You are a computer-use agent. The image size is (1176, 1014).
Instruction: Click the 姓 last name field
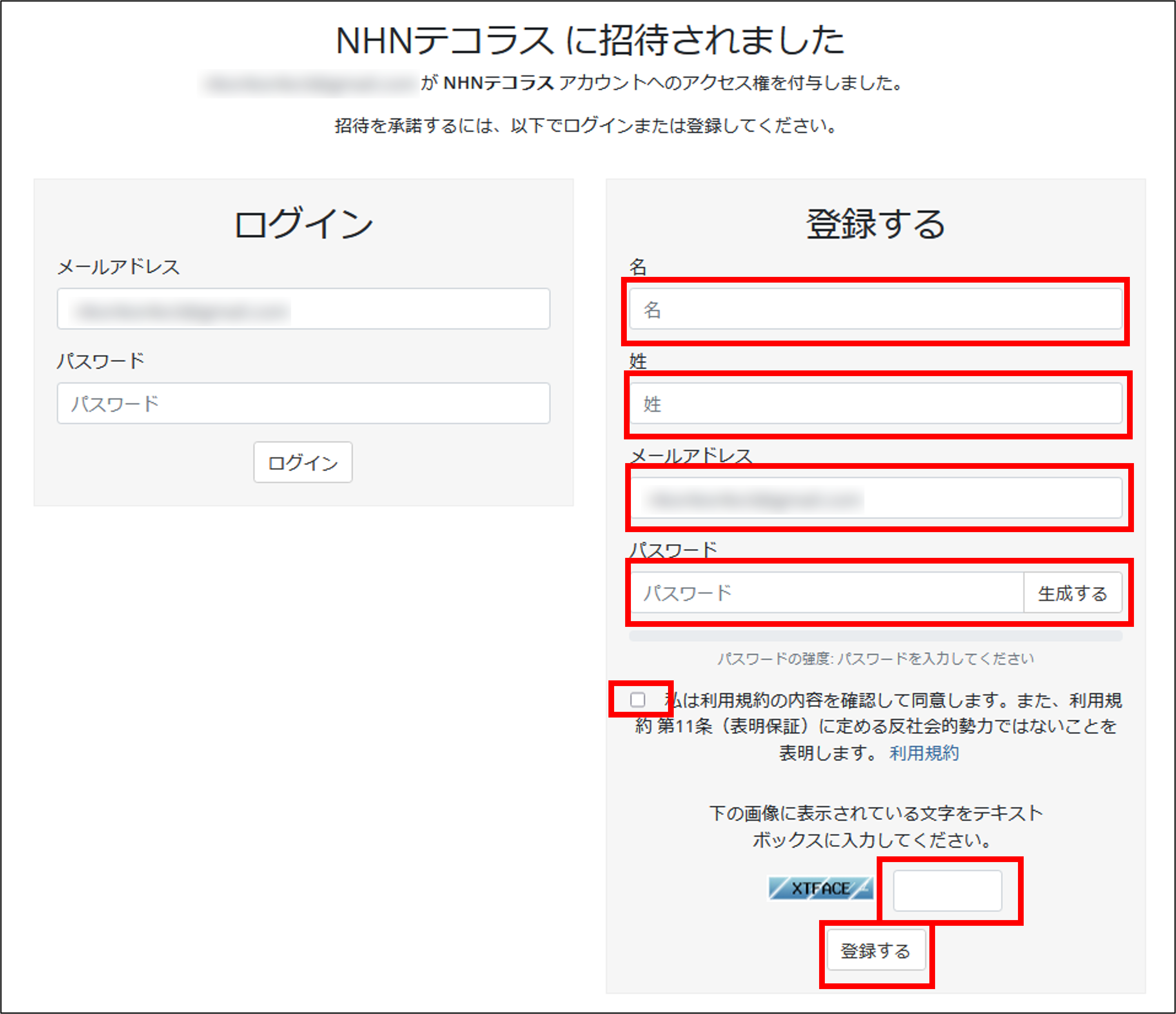click(x=875, y=403)
